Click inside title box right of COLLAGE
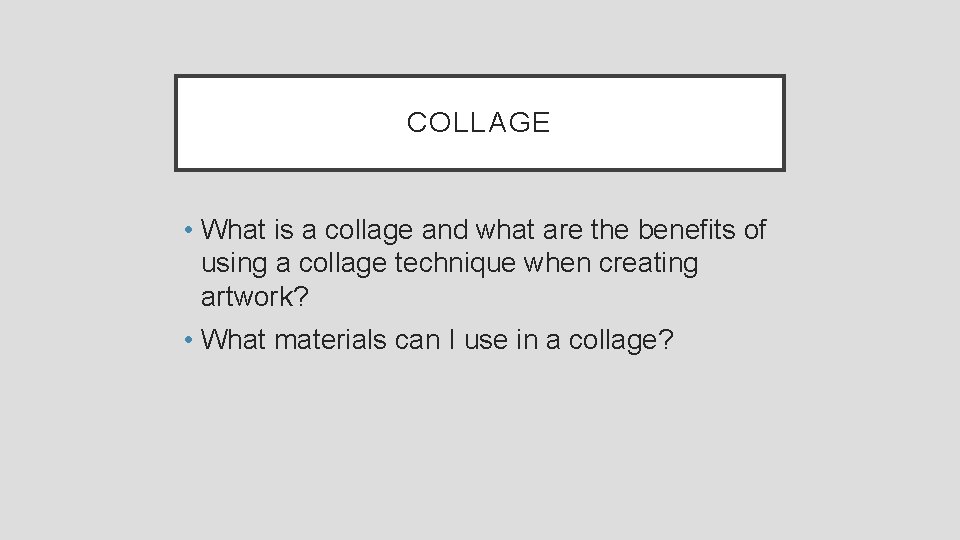The image size is (960, 540). point(670,123)
